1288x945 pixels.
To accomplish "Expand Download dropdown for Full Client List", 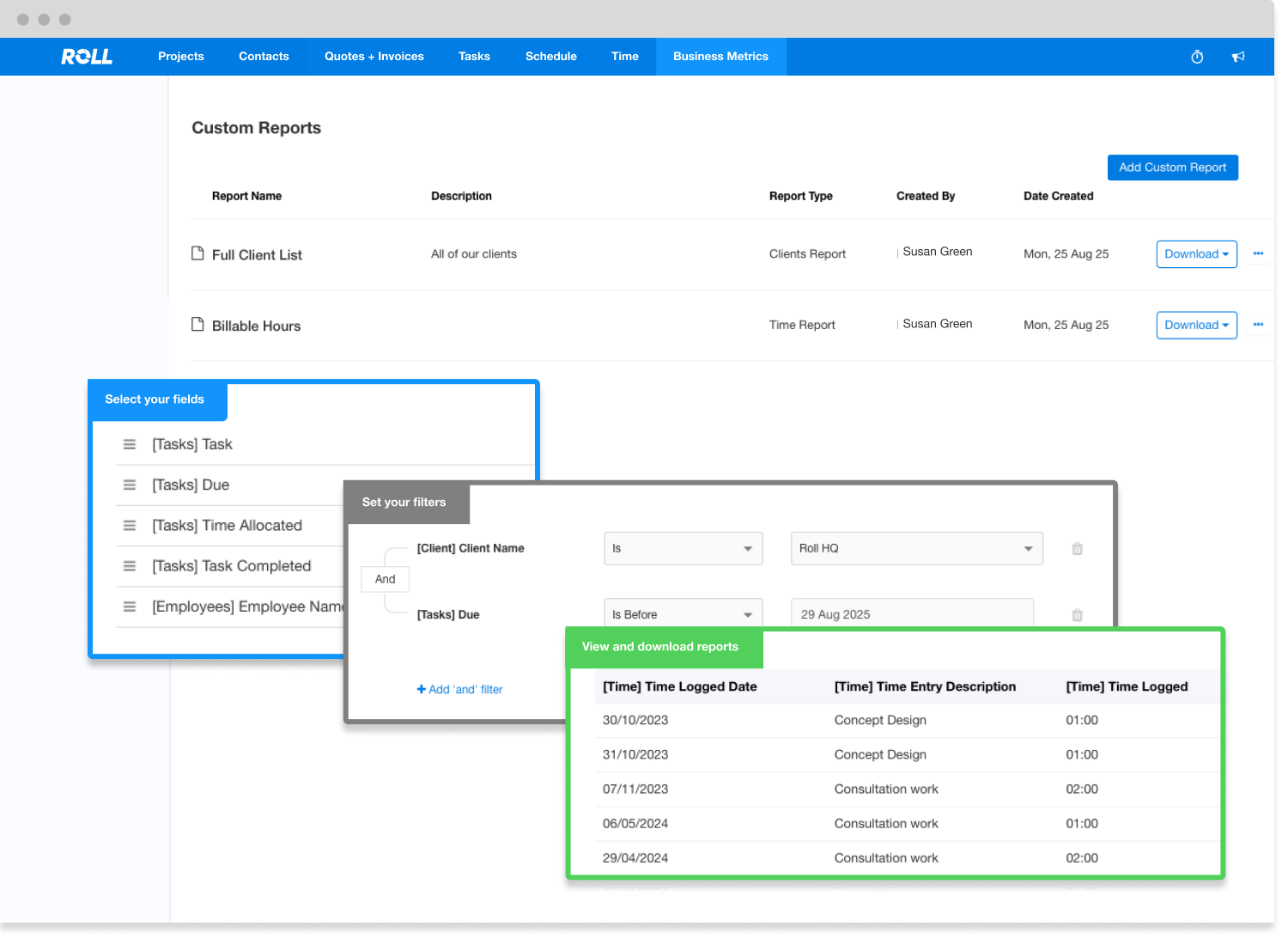I will click(1196, 254).
